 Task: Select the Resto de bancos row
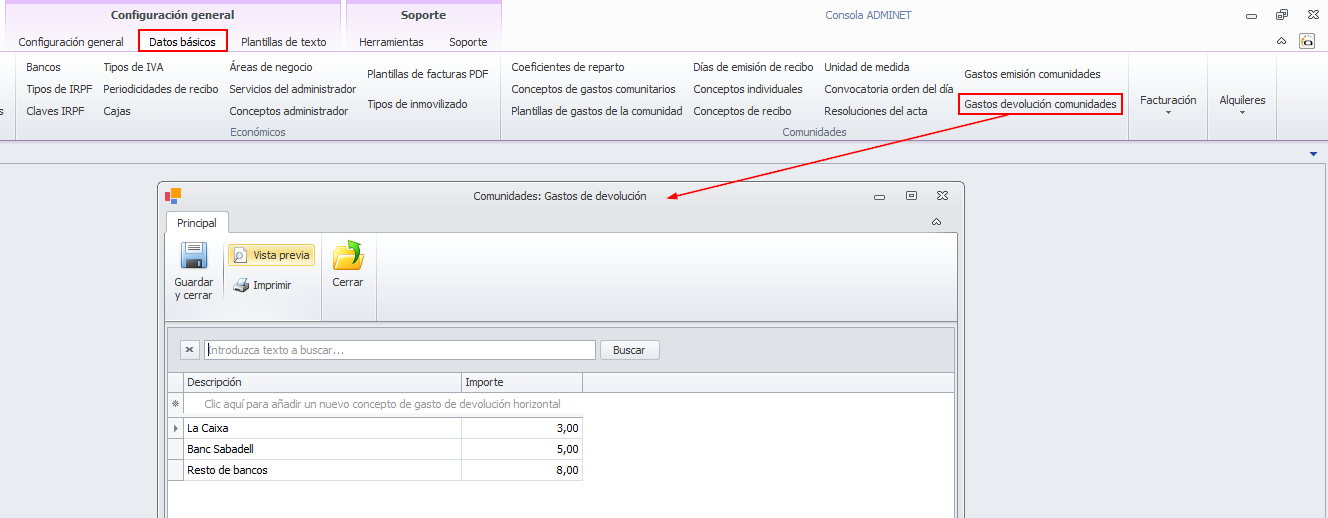[x=375, y=470]
